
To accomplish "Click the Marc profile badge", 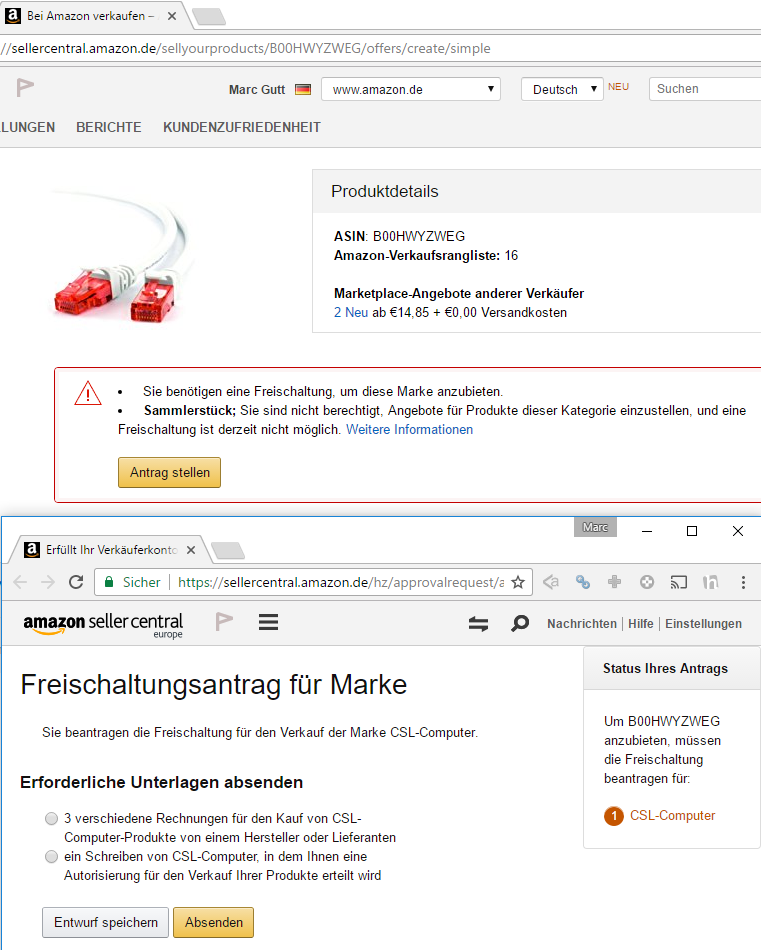I will pos(595,527).
